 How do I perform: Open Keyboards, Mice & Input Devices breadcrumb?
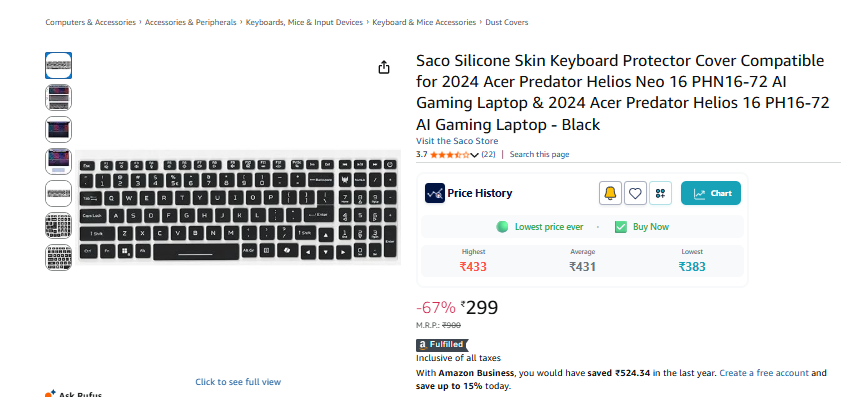304,22
